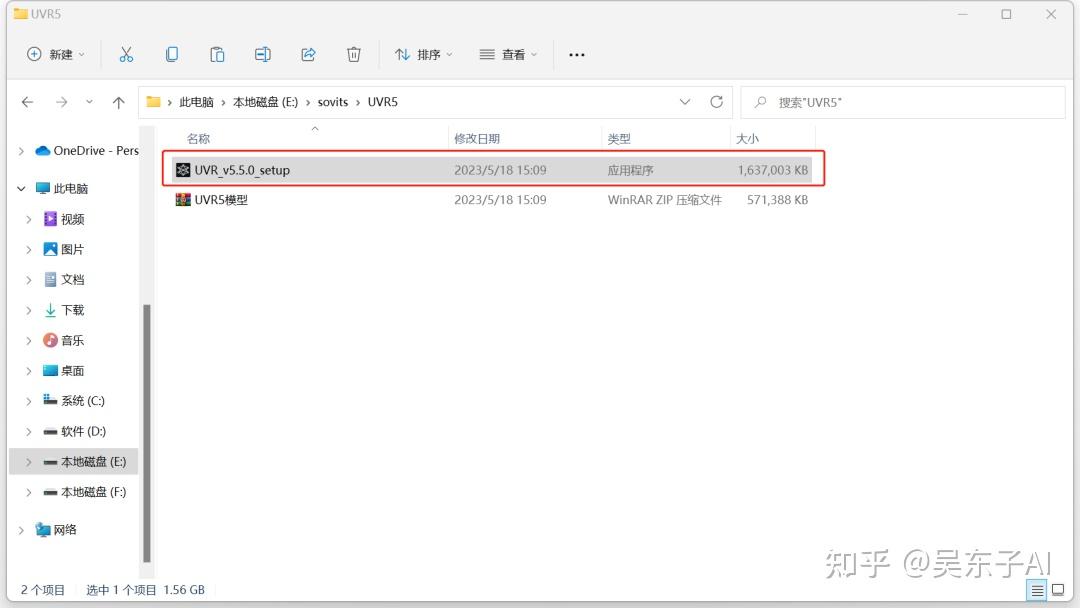Viewport: 1080px width, 608px height.
Task: Open 视频 folder in sidebar
Action: [64, 219]
